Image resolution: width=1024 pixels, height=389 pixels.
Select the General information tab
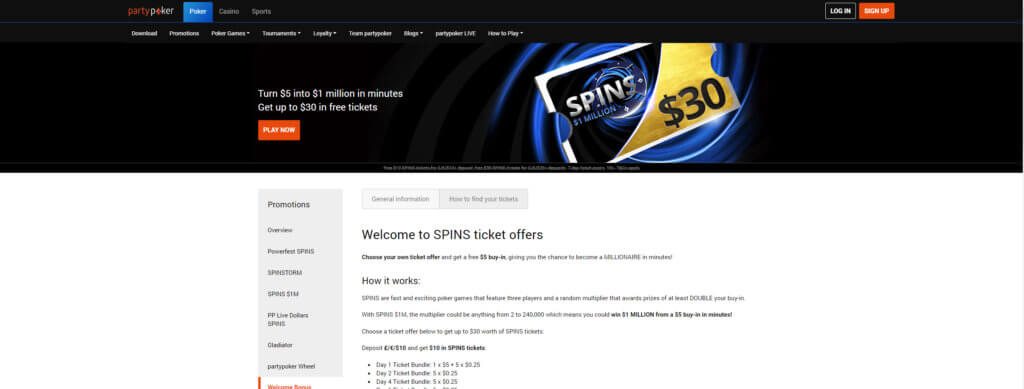pos(400,199)
